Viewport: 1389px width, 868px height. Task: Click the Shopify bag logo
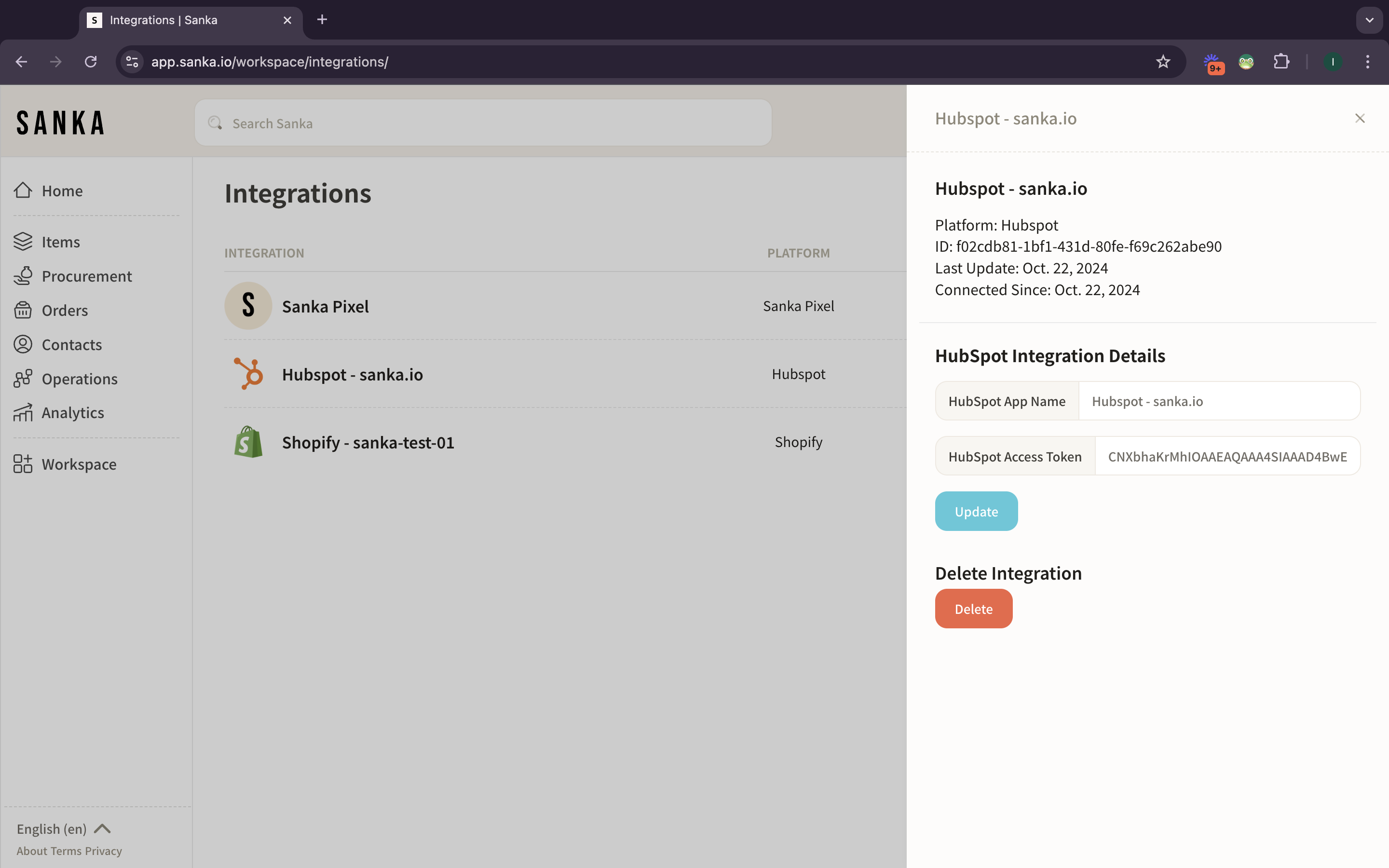pyautogui.click(x=248, y=442)
